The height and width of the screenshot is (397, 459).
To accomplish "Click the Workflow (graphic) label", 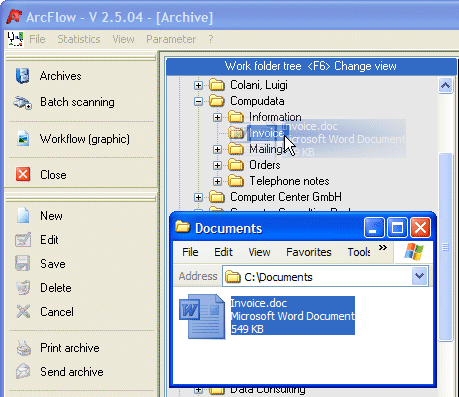I will click(x=85, y=139).
